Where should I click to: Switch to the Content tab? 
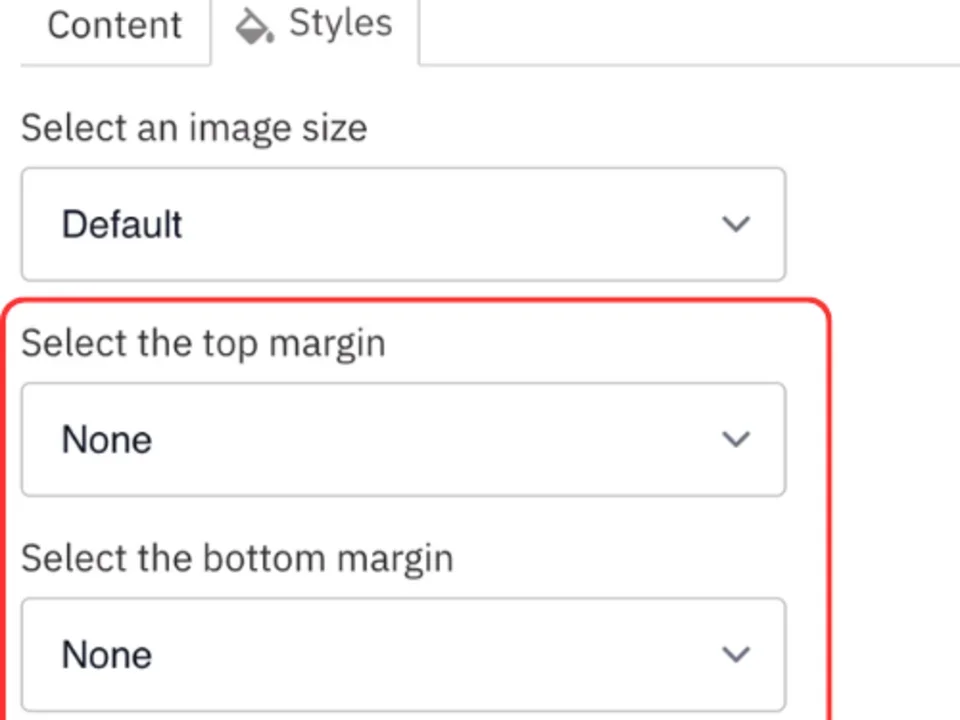[113, 26]
